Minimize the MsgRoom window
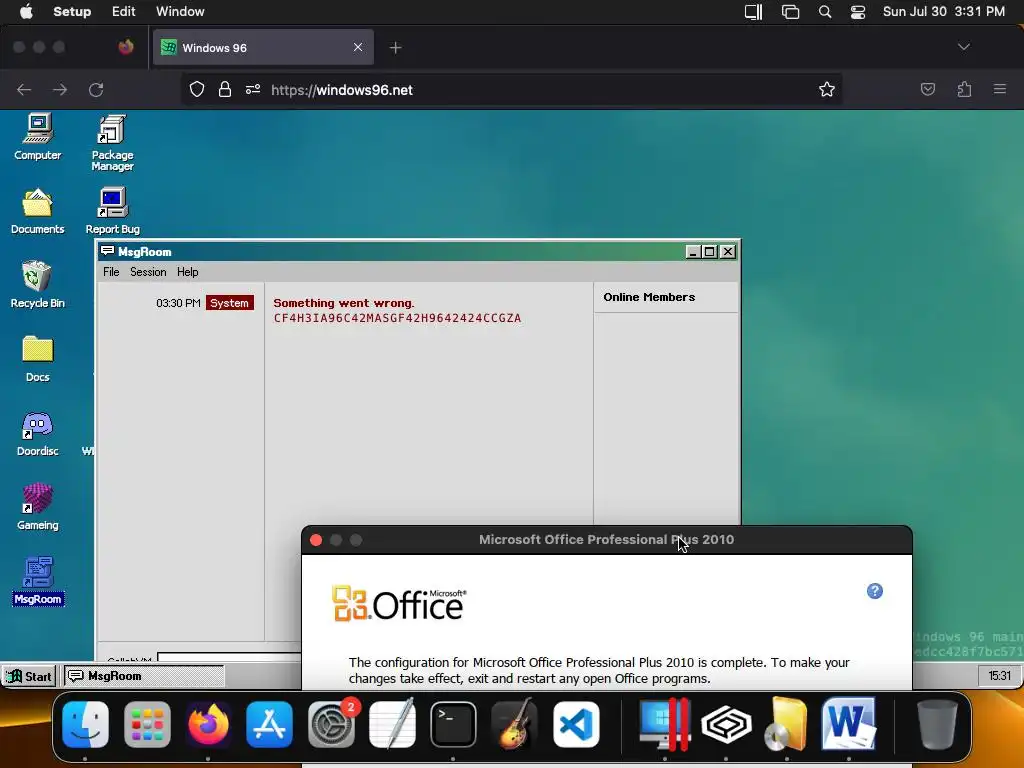 (x=693, y=251)
